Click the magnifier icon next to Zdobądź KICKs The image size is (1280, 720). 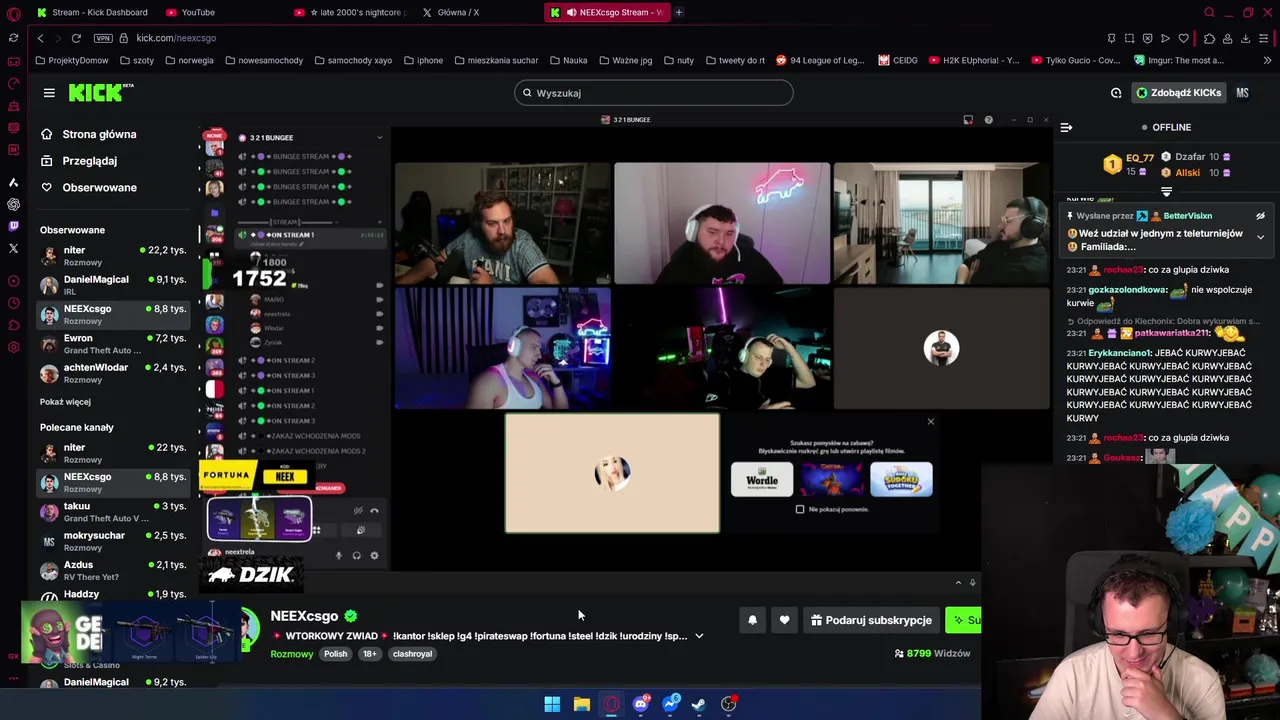(1116, 93)
